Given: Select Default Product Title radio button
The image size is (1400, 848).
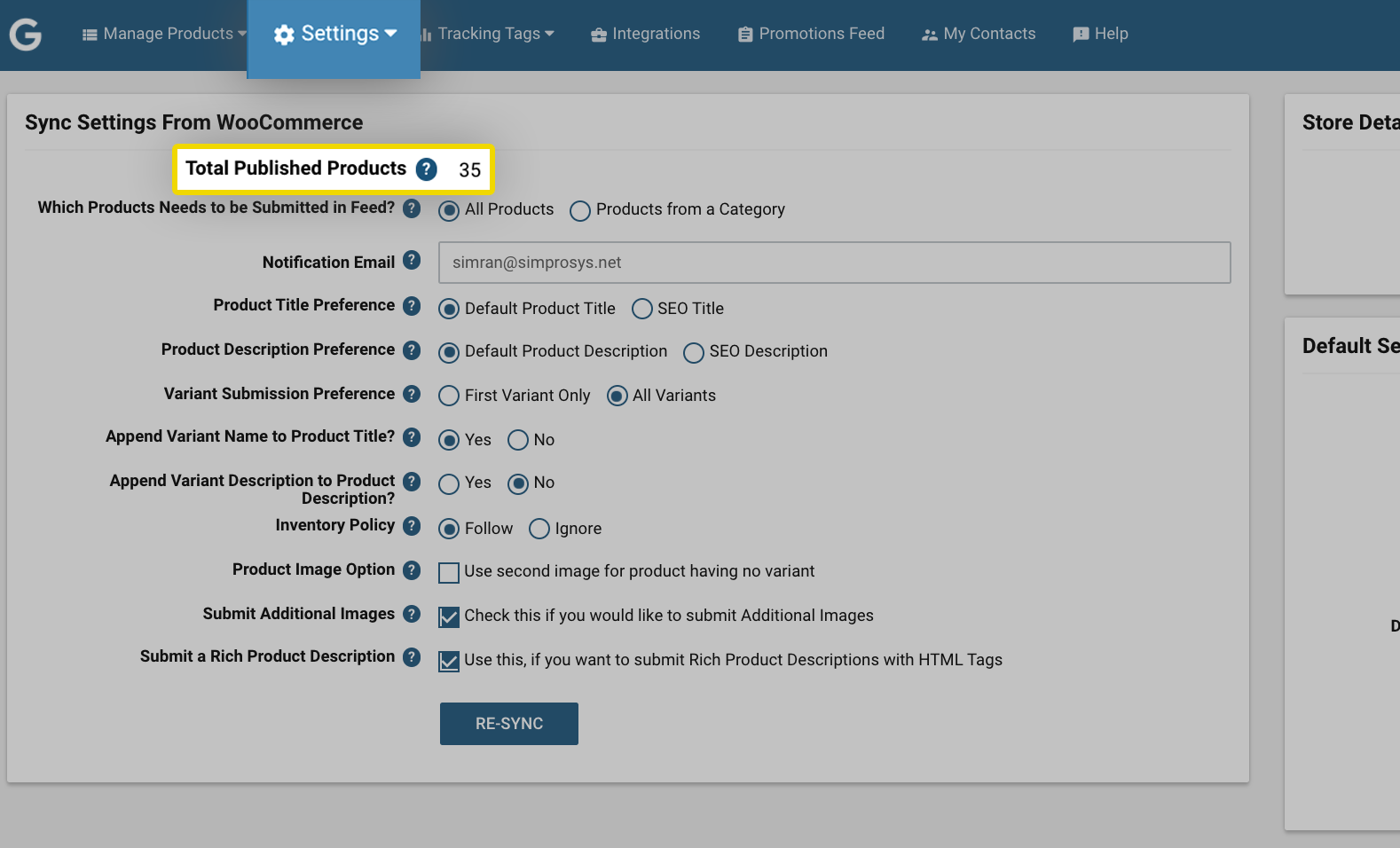Looking at the screenshot, I should 449,309.
